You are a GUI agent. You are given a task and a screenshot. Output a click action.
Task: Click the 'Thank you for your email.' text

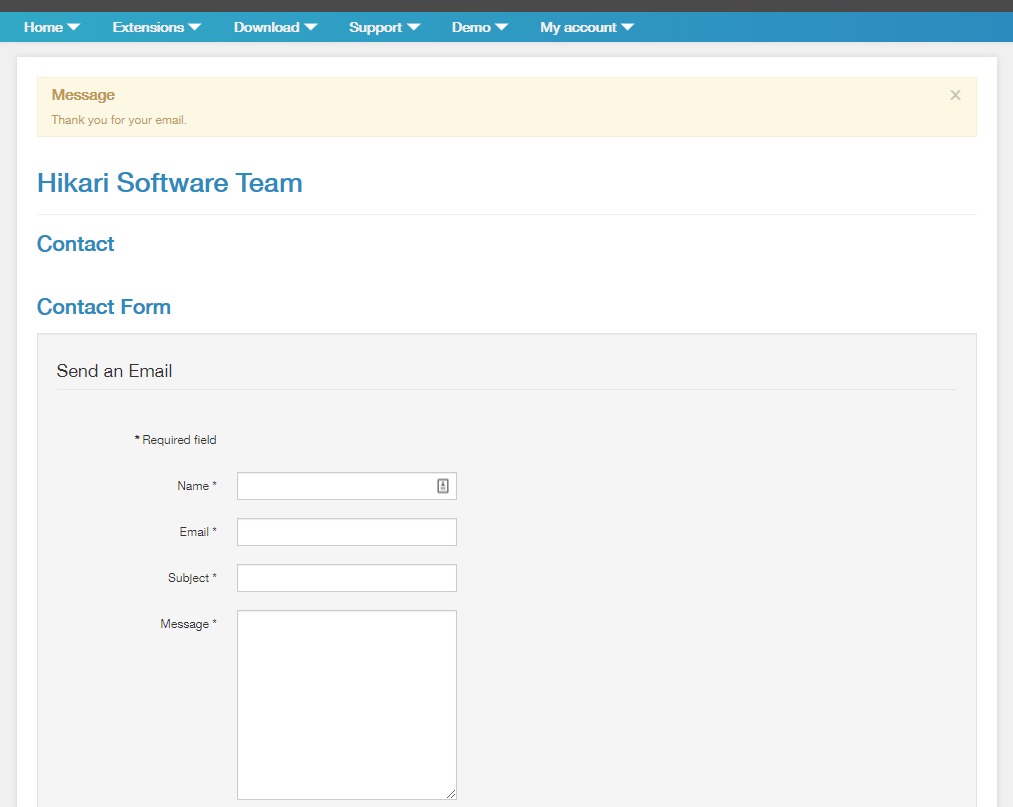coord(119,120)
